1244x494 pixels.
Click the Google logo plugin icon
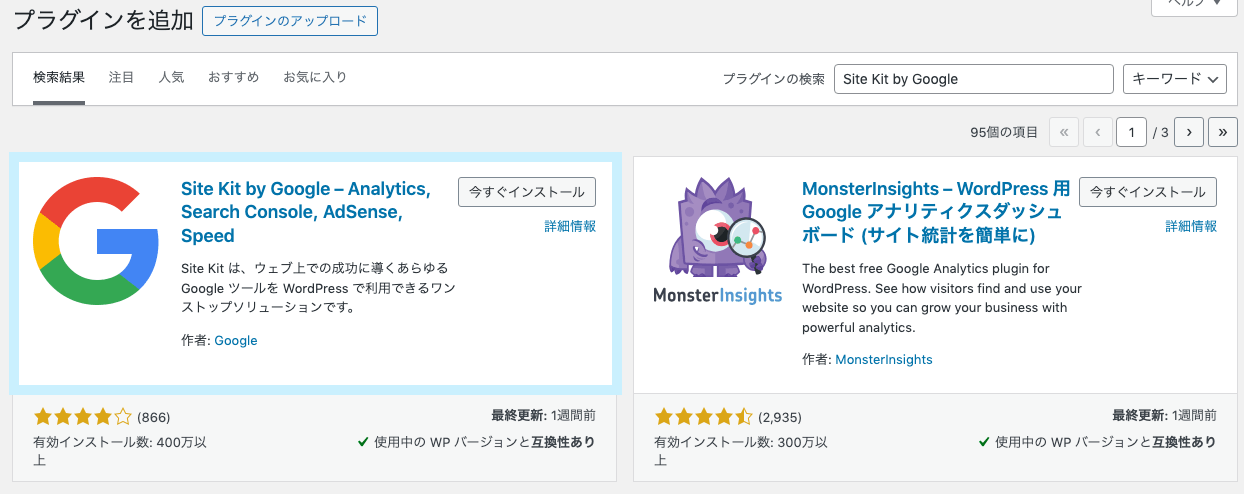pyautogui.click(x=96, y=241)
